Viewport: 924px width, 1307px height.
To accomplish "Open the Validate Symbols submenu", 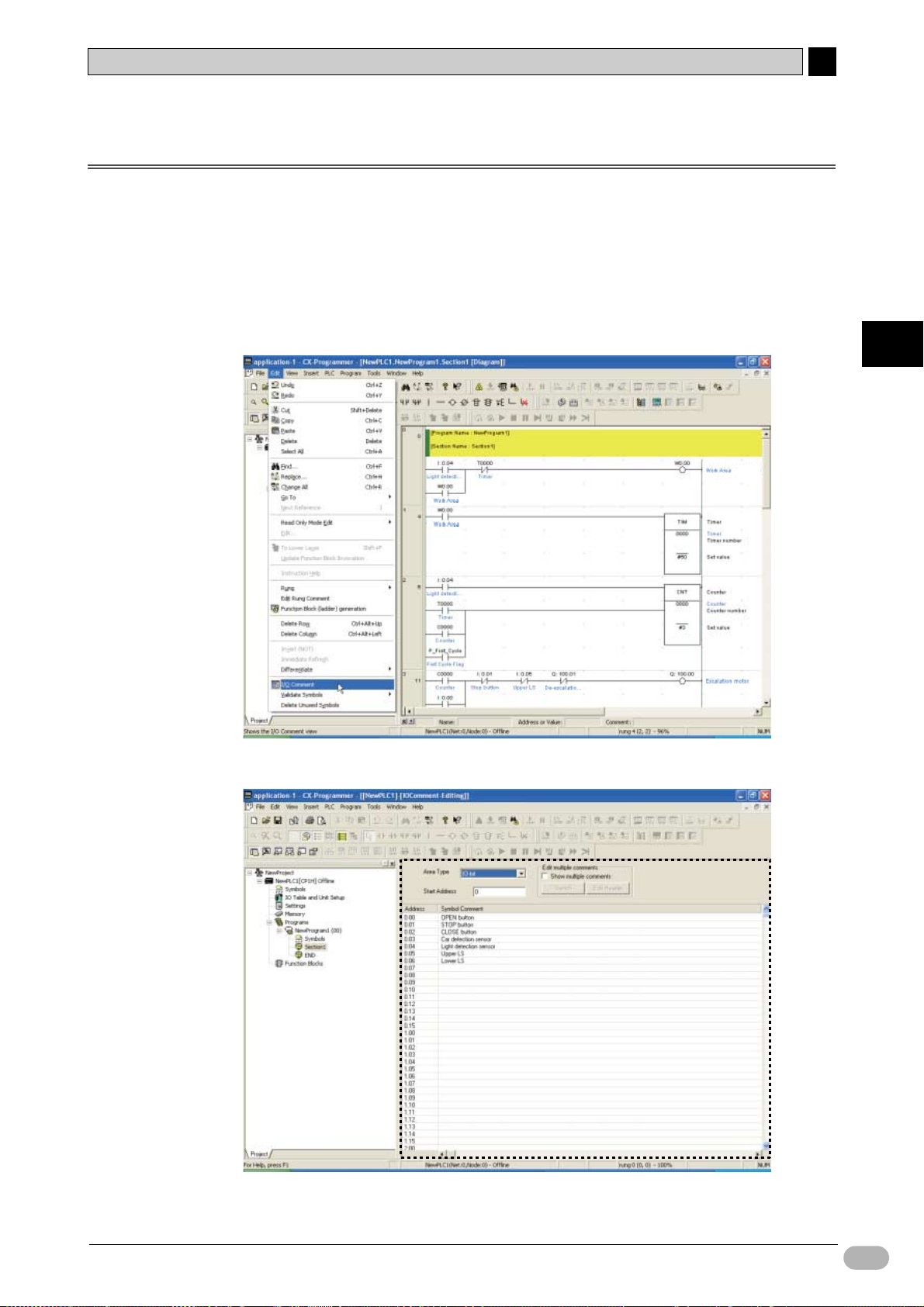I will pos(332,695).
